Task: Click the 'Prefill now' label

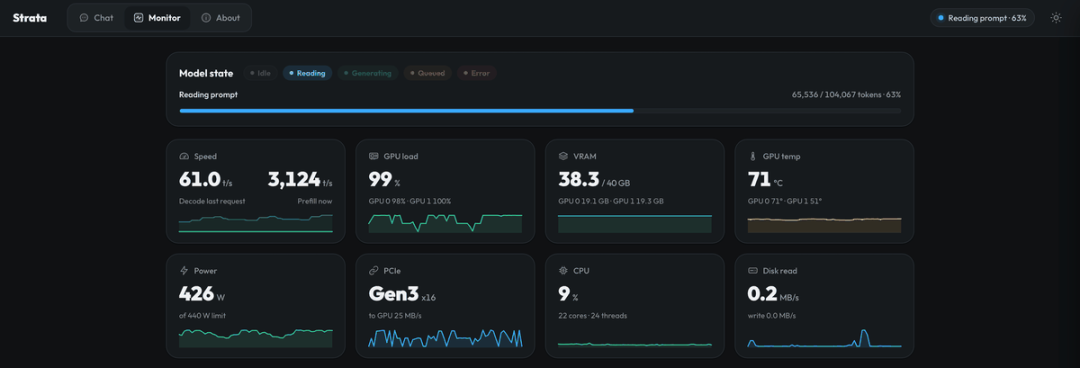Action: (315, 201)
